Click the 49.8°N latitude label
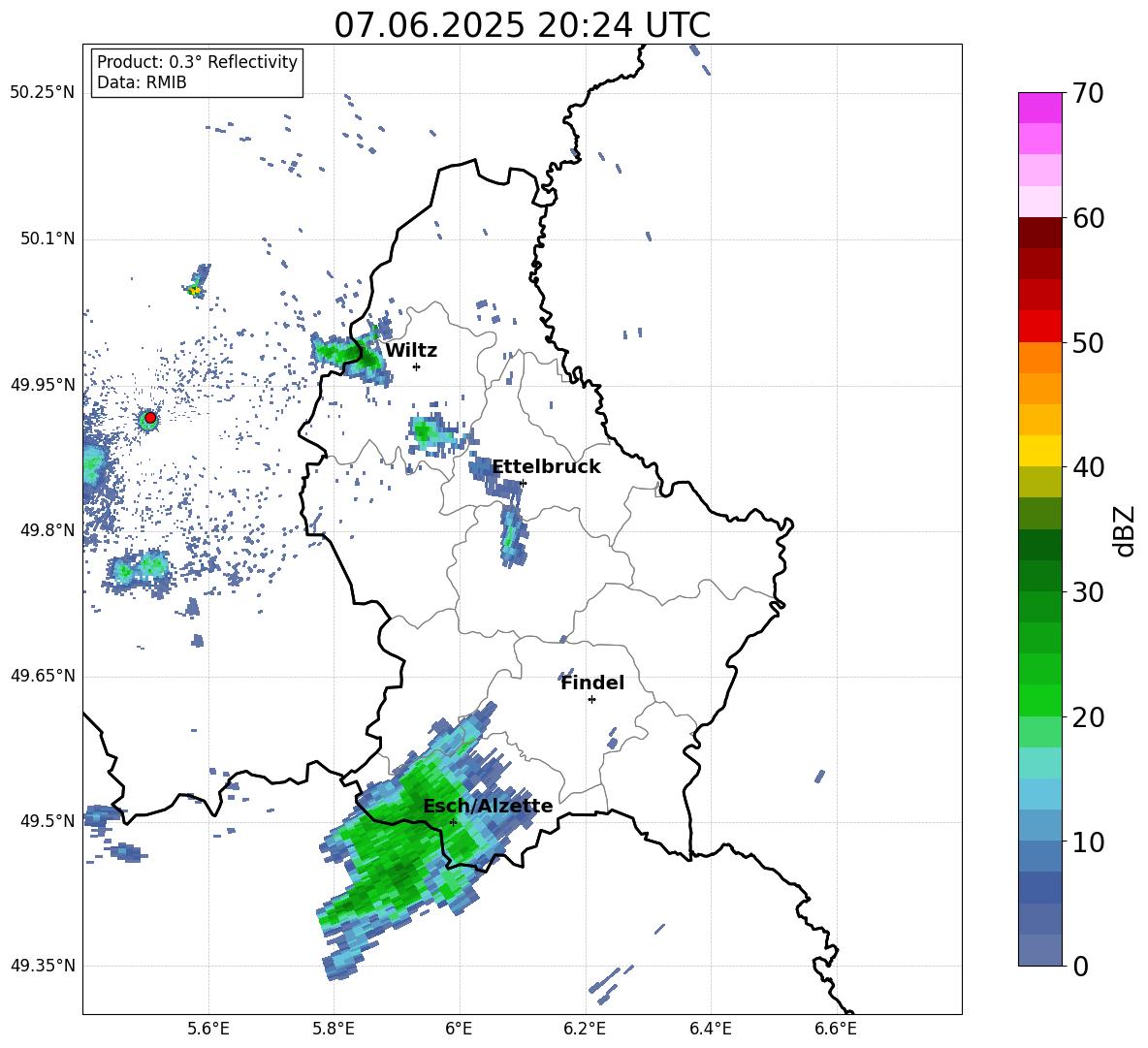Image resolution: width=1148 pixels, height=1048 pixels. tap(48, 530)
